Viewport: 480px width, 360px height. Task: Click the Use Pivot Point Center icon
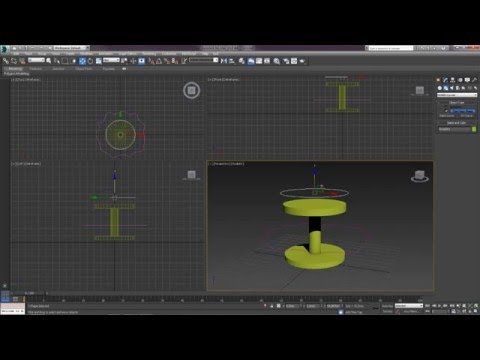point(124,61)
